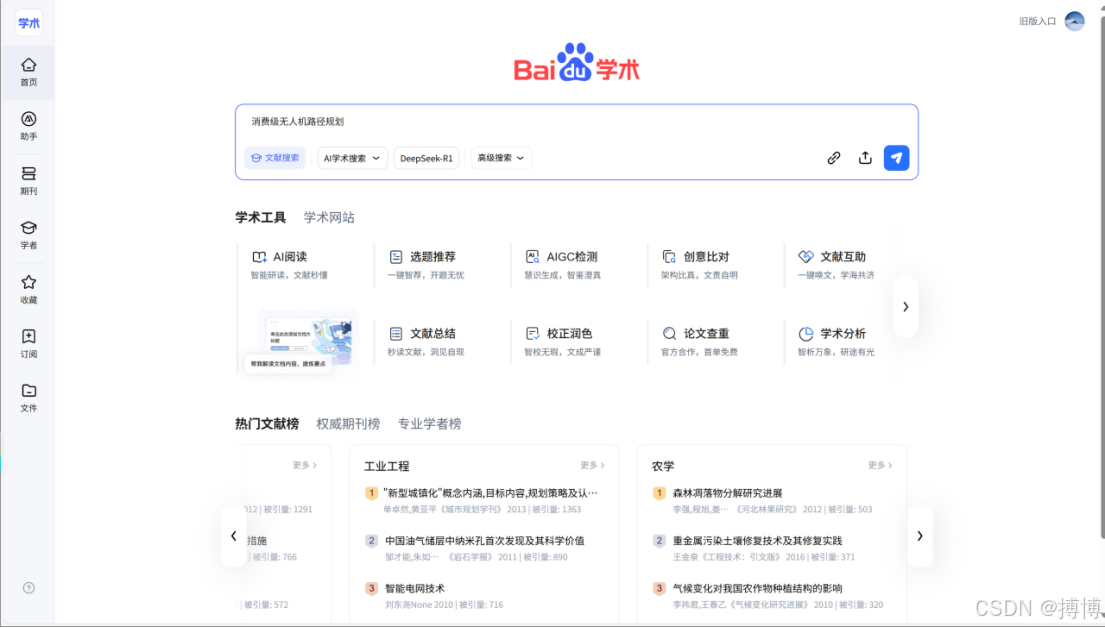
Task: Switch to the 学术网站 tab
Action: point(329,217)
